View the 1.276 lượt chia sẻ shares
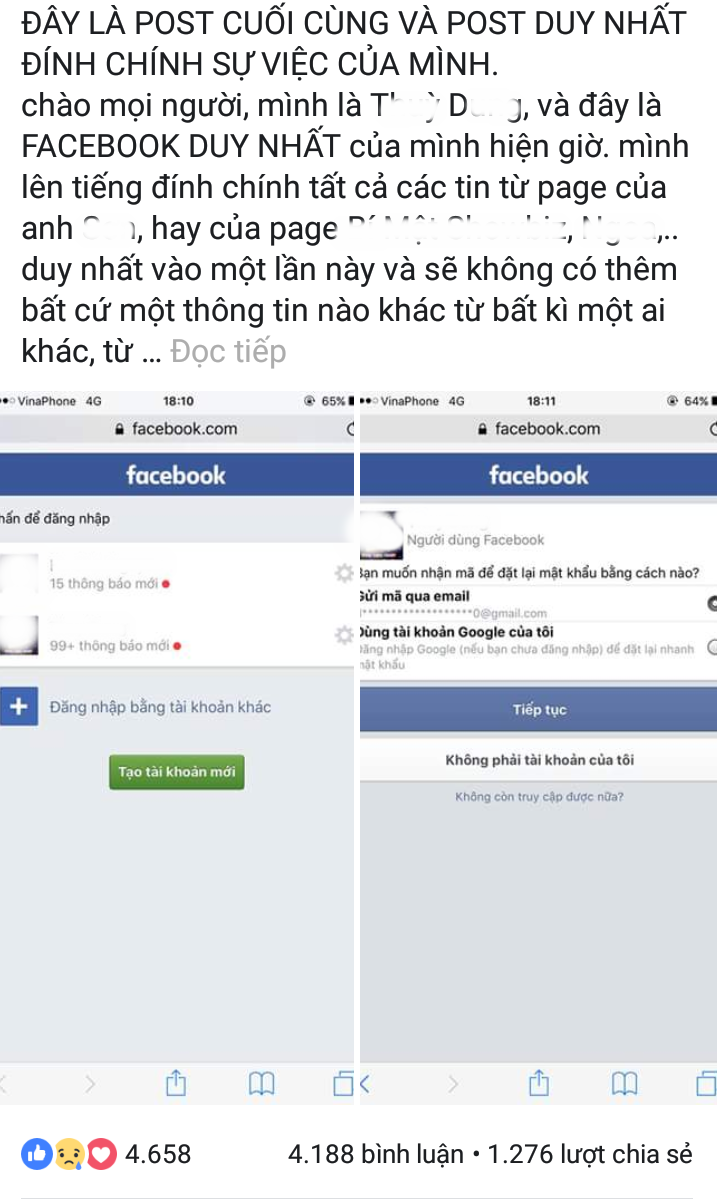 click(x=589, y=1154)
